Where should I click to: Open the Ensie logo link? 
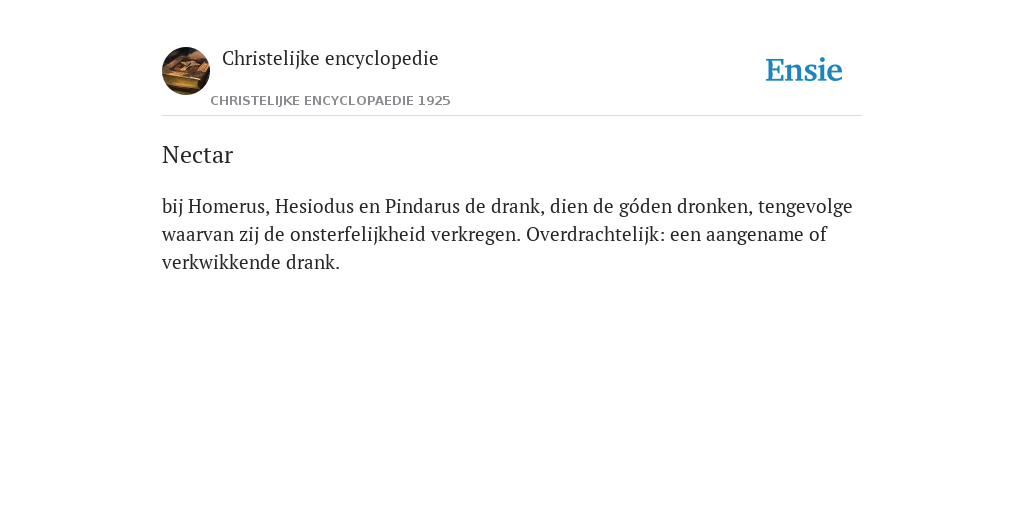pos(804,70)
